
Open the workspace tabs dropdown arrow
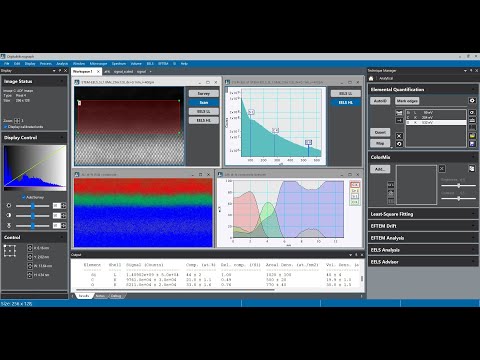pos(150,72)
